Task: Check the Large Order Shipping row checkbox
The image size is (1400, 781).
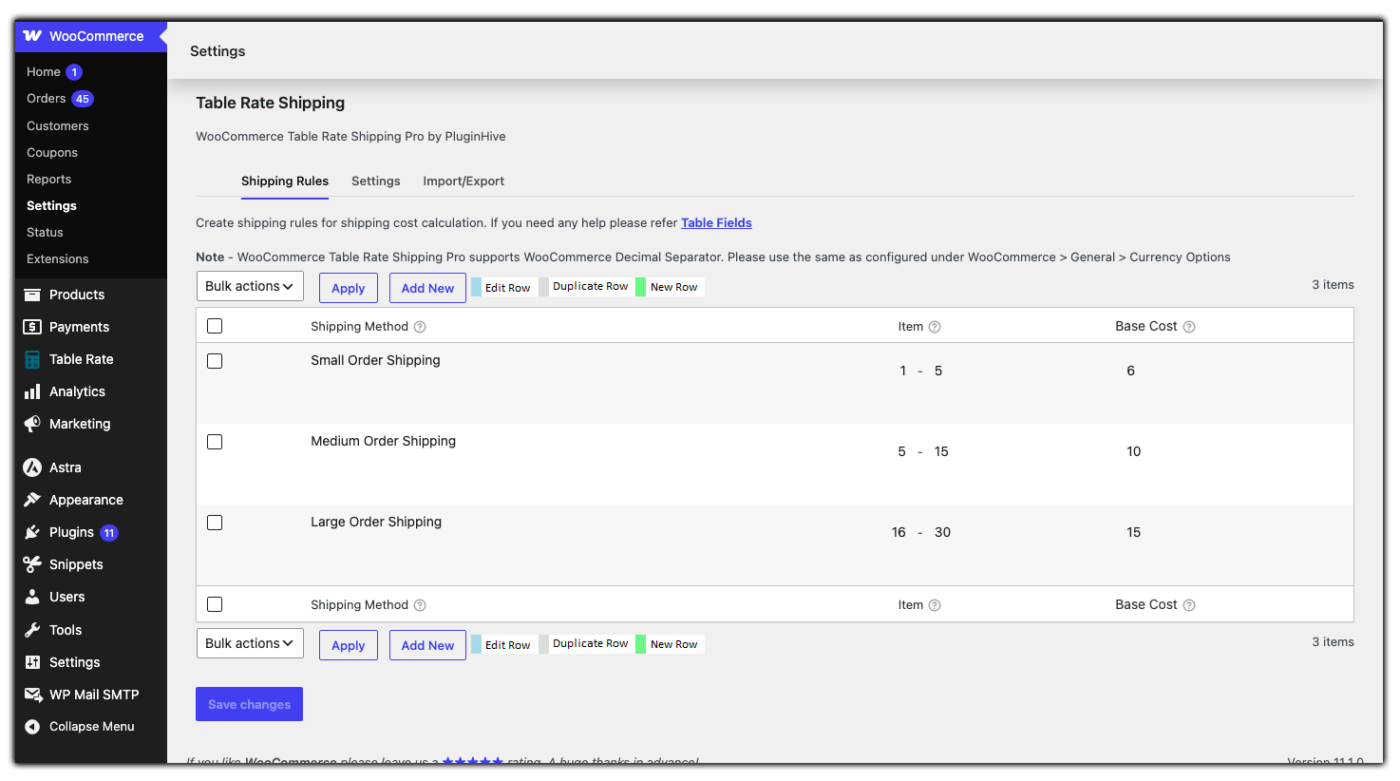Action: [x=215, y=523]
